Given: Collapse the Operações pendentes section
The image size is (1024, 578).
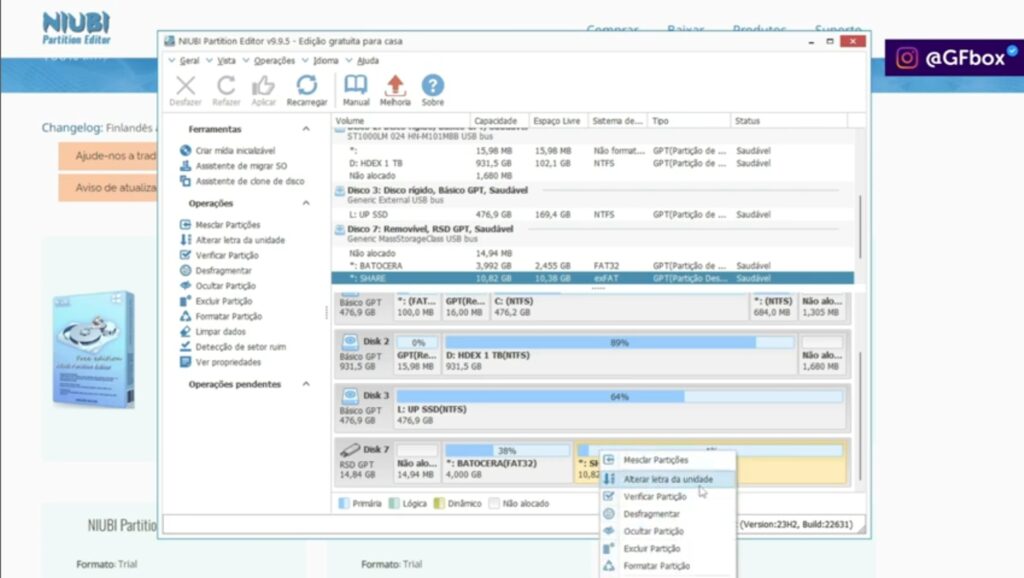Looking at the screenshot, I should pyautogui.click(x=306, y=384).
